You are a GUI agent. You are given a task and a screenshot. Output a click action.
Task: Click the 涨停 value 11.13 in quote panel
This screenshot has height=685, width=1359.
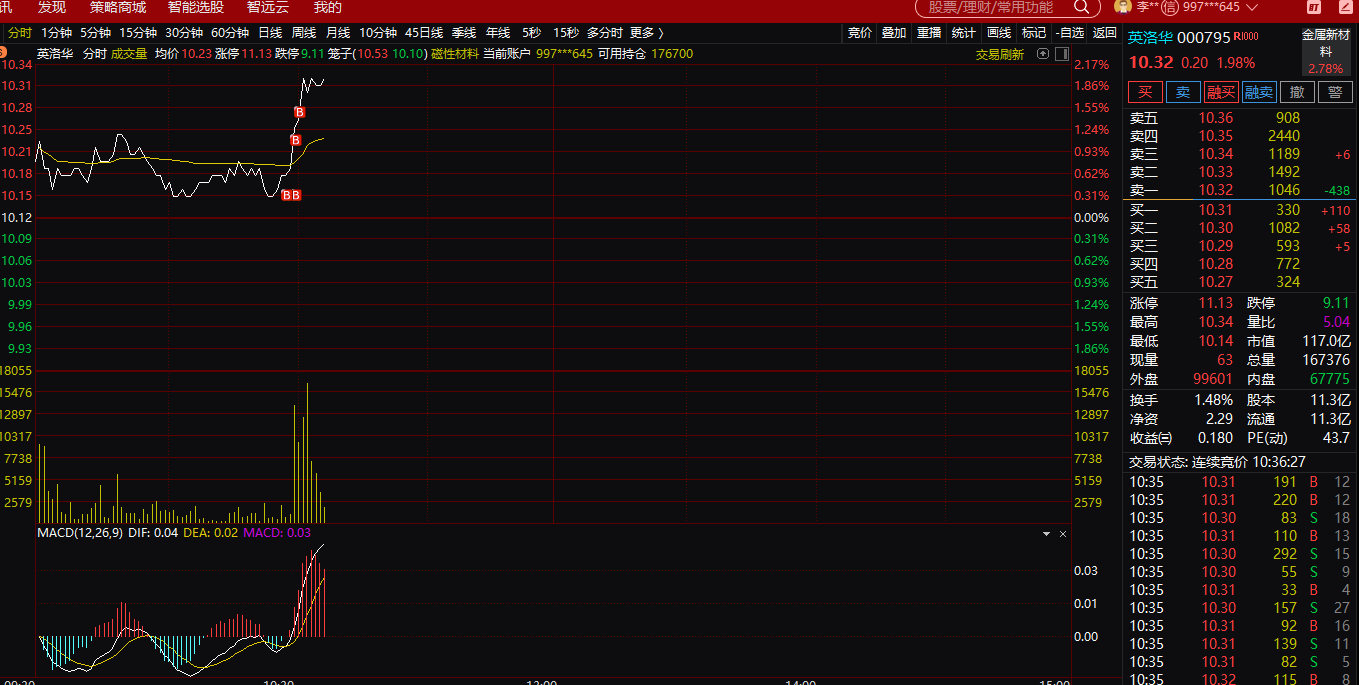(x=1216, y=303)
